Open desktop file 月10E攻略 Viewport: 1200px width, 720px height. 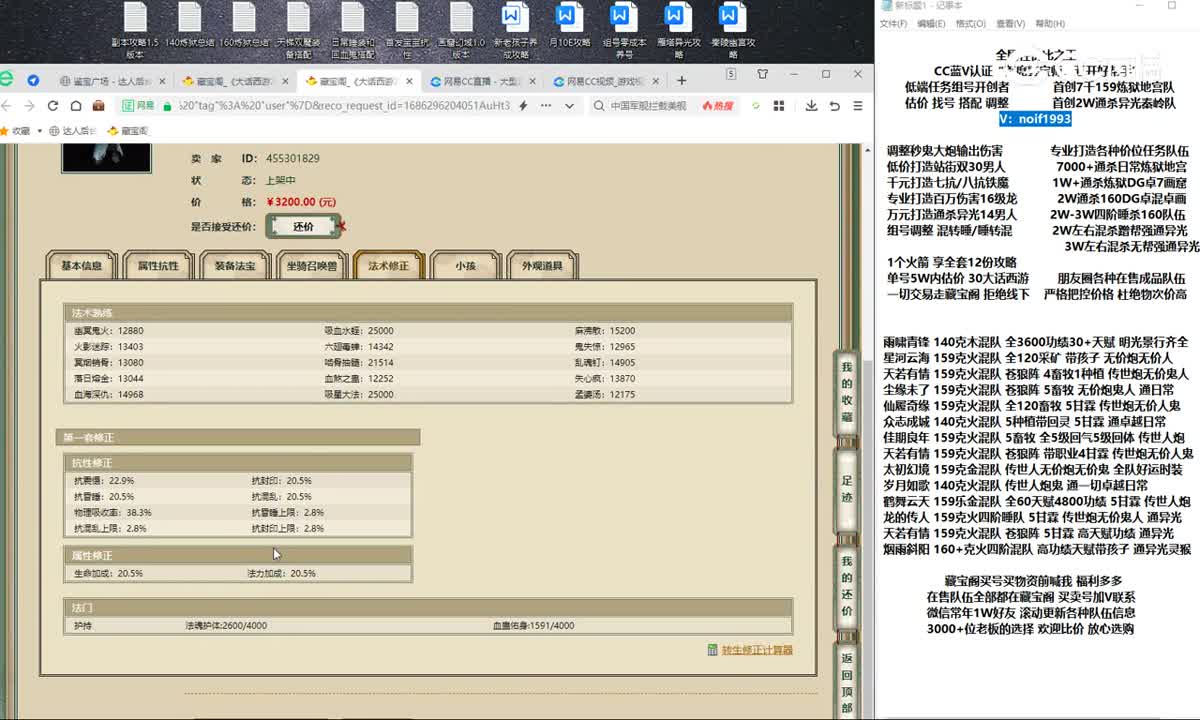(566, 28)
